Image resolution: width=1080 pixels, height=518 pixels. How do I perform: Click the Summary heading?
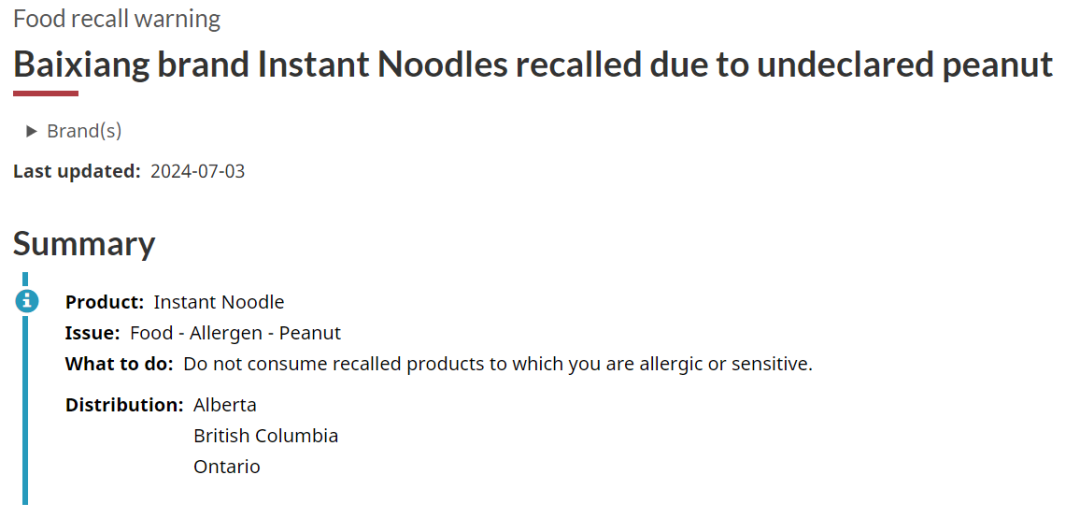84,244
